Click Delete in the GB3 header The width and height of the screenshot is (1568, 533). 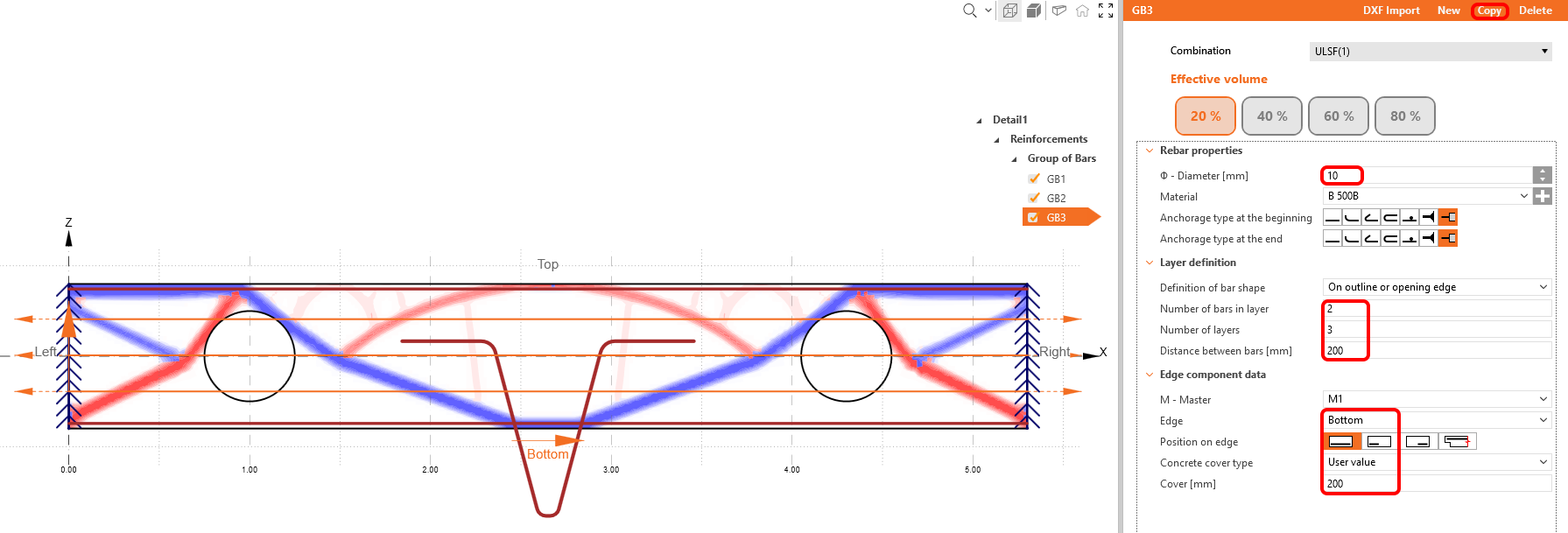pyautogui.click(x=1535, y=11)
